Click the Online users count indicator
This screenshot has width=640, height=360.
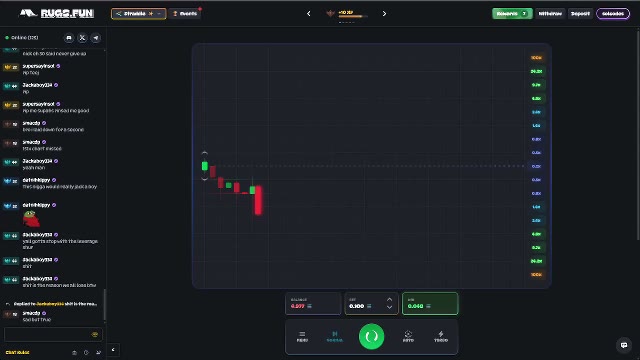pyautogui.click(x=22, y=38)
